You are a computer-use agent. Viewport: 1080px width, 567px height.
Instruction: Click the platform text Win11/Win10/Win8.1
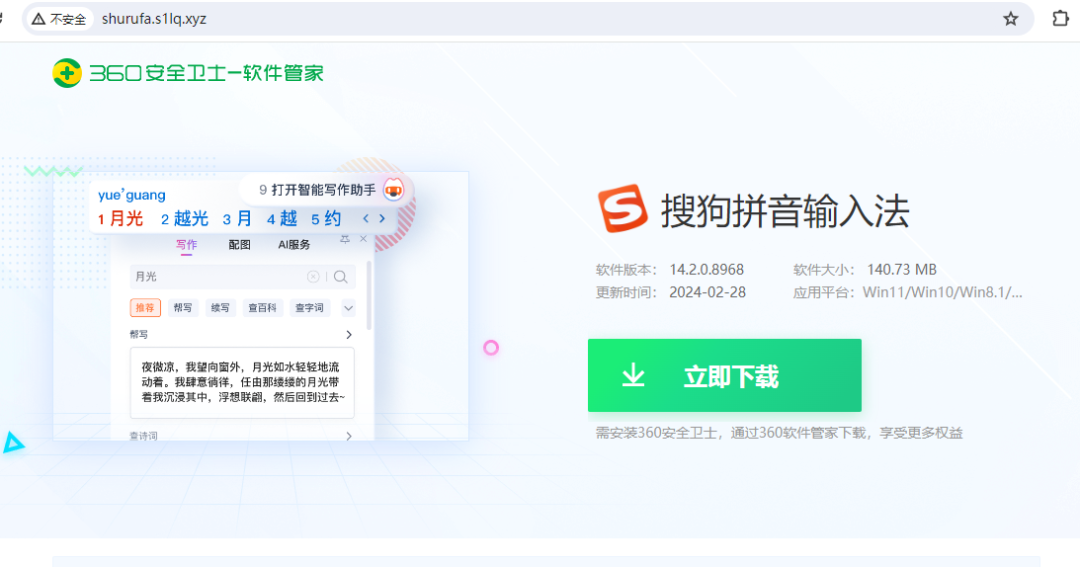coord(942,292)
